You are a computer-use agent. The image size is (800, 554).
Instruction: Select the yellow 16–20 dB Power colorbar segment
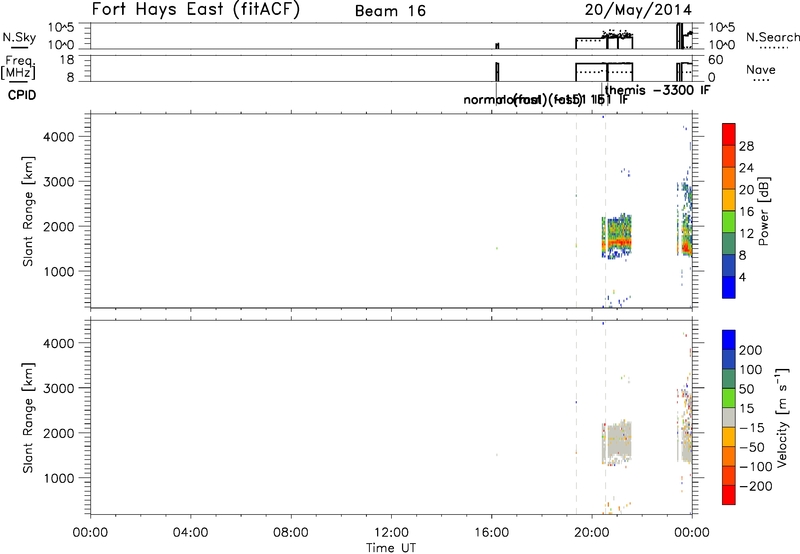point(729,199)
